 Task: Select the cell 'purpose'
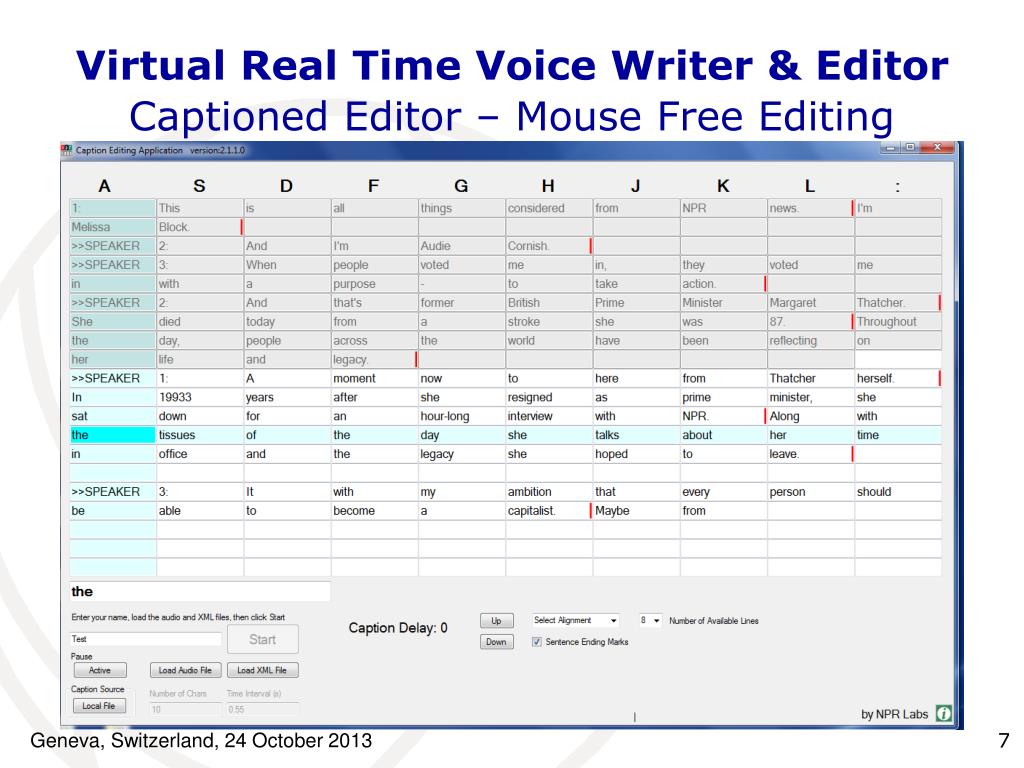click(374, 283)
